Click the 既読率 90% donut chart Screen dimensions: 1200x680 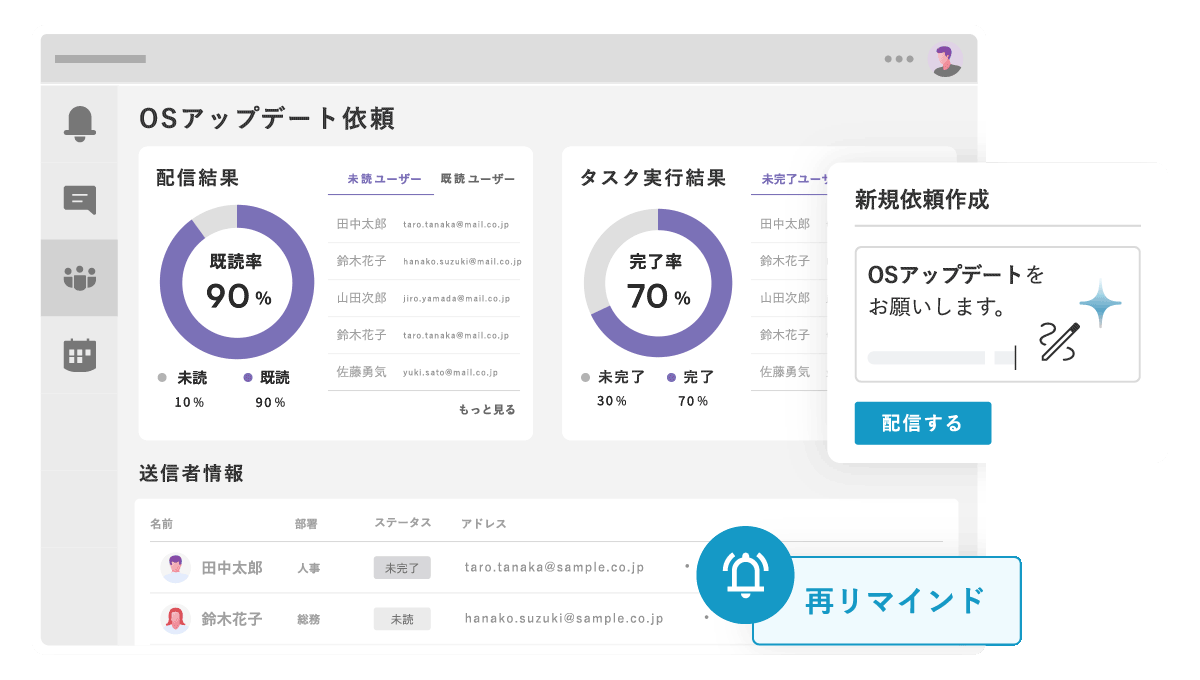click(x=237, y=282)
